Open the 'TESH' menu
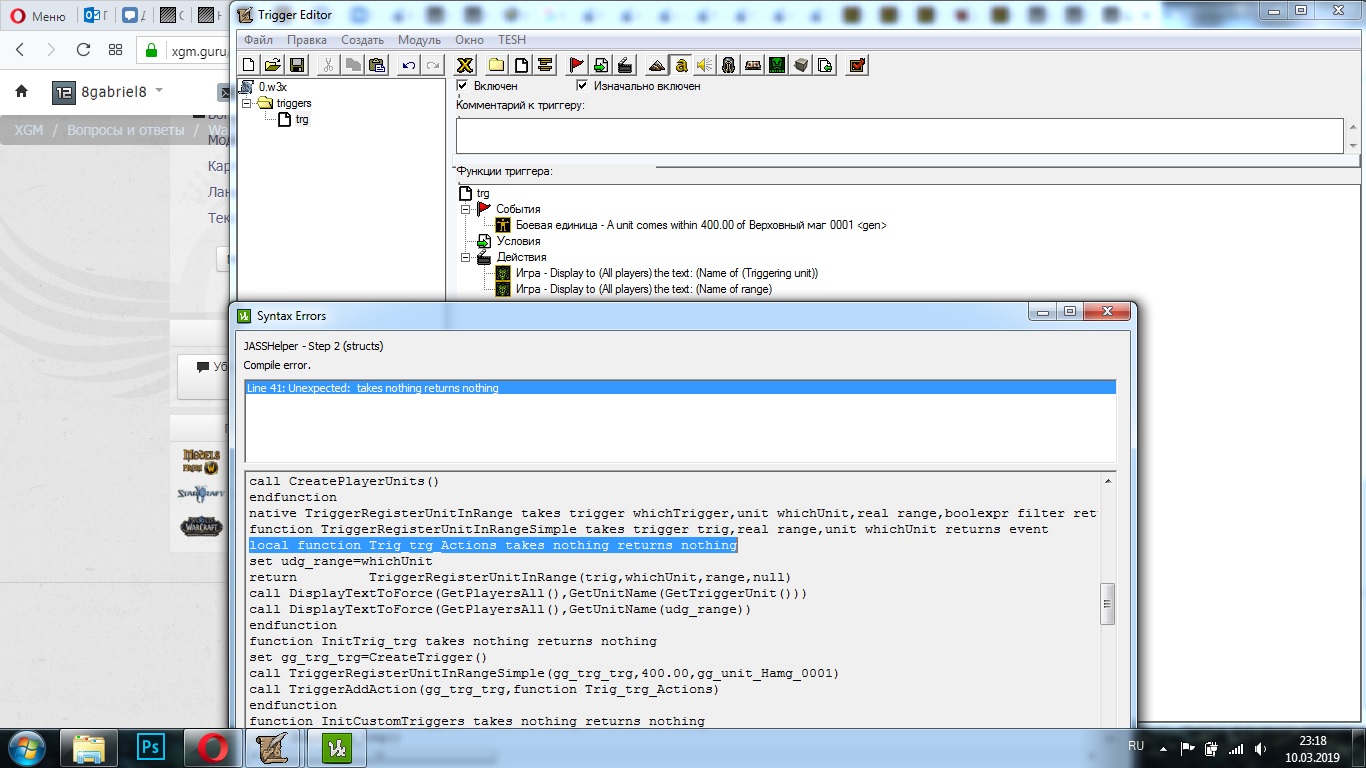 pos(511,40)
